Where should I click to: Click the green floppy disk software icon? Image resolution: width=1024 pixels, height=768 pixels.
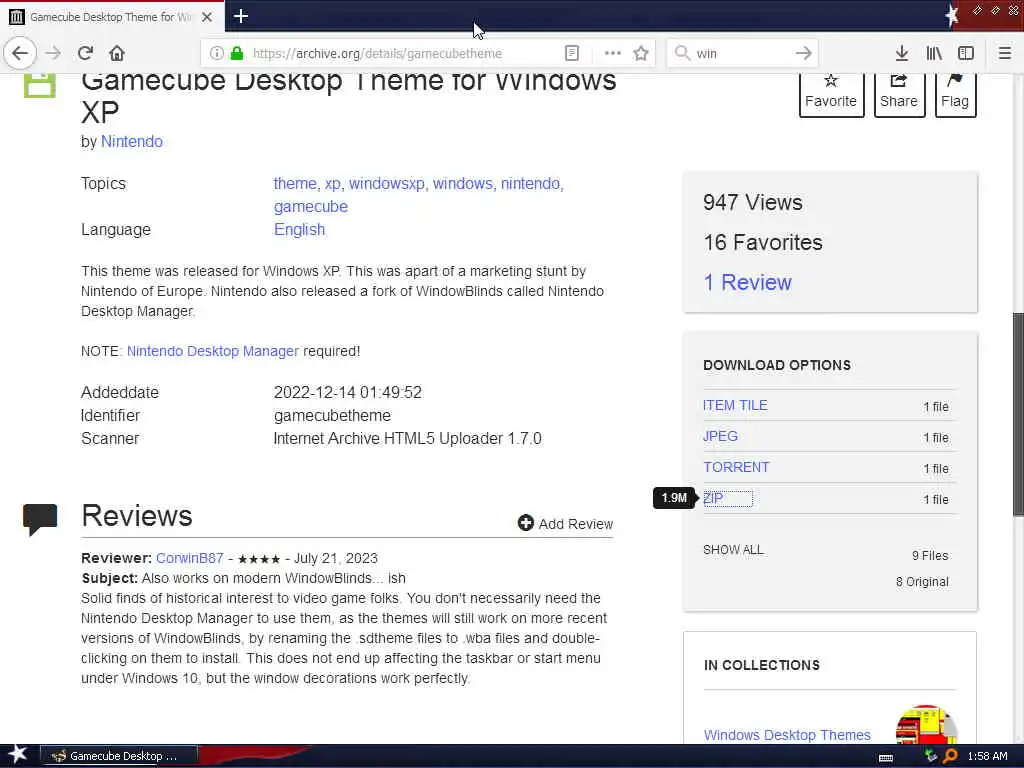click(40, 86)
